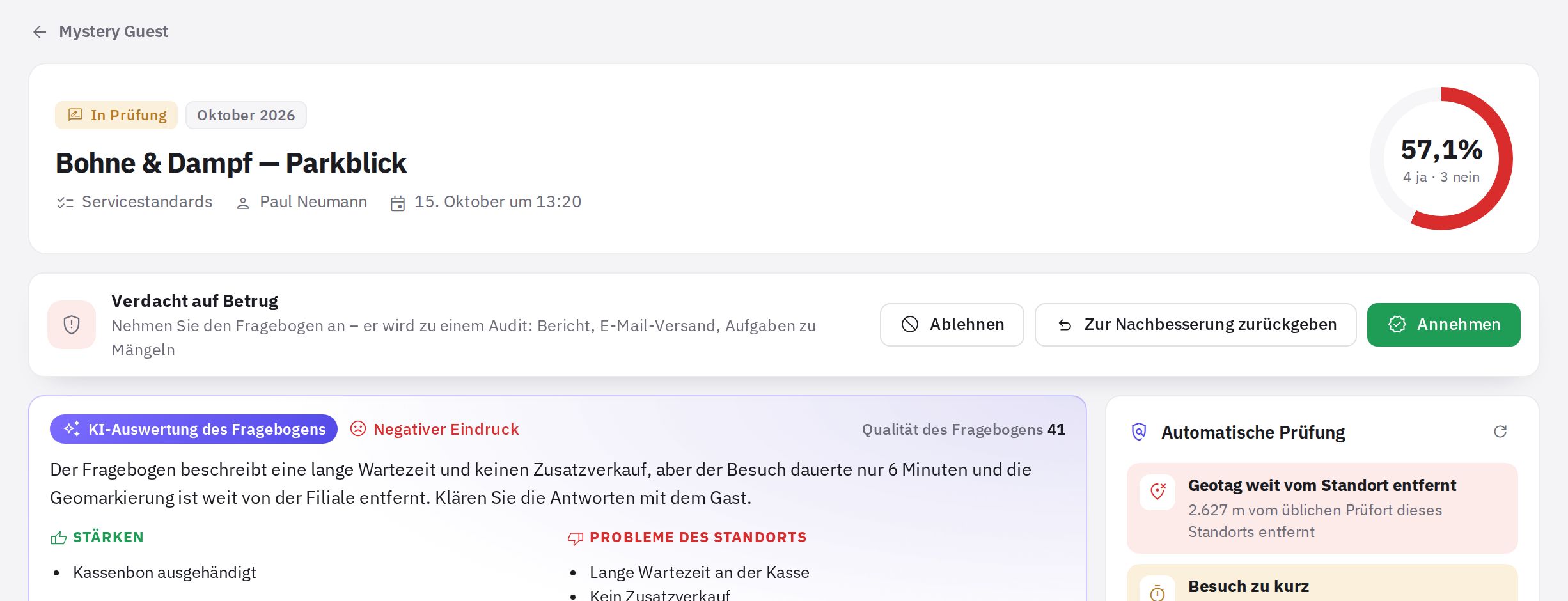Click the 'Bohne & Dampf — Parkblick' title

(231, 163)
